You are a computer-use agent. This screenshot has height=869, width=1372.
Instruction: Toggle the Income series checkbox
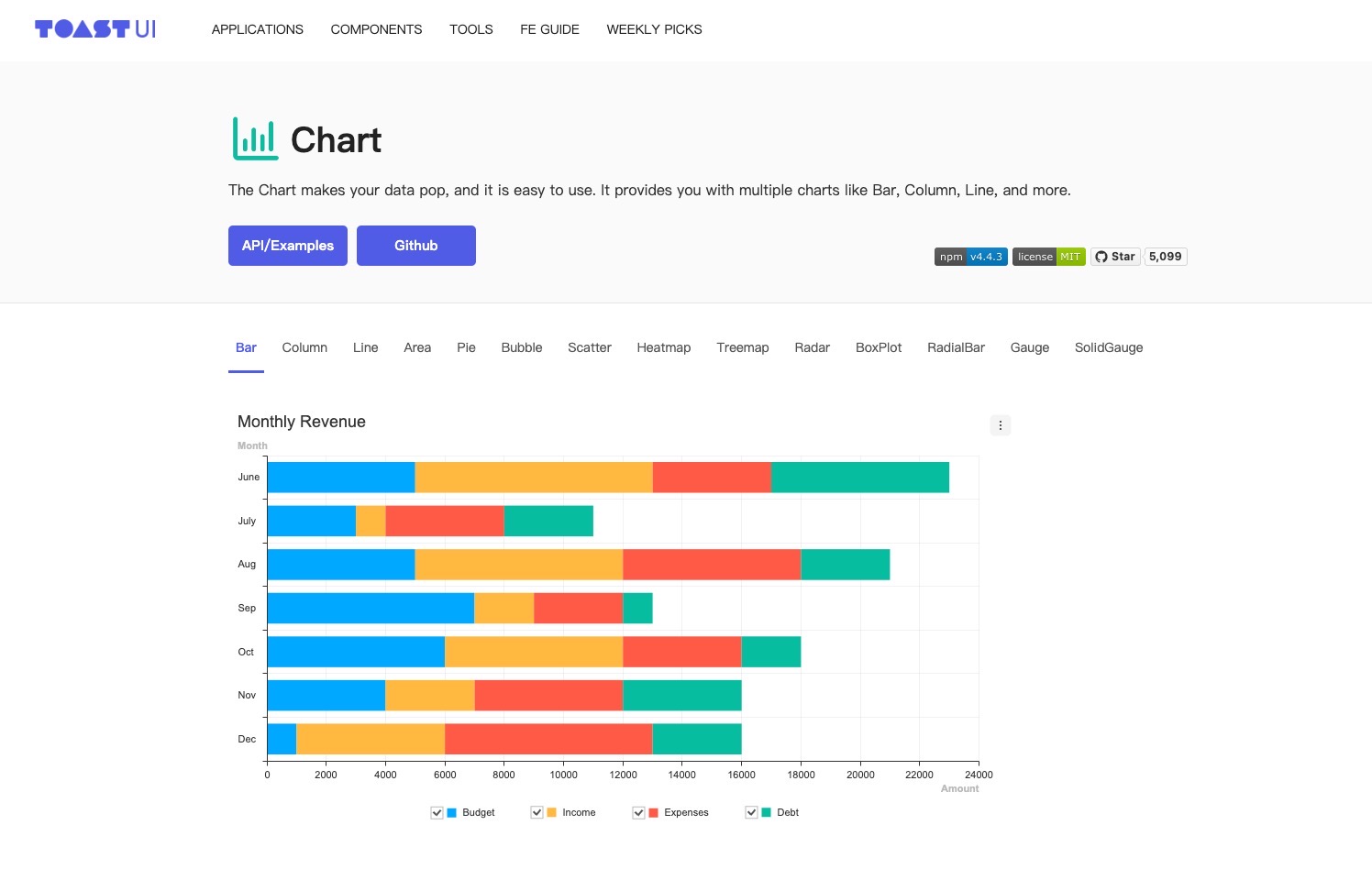[537, 813]
